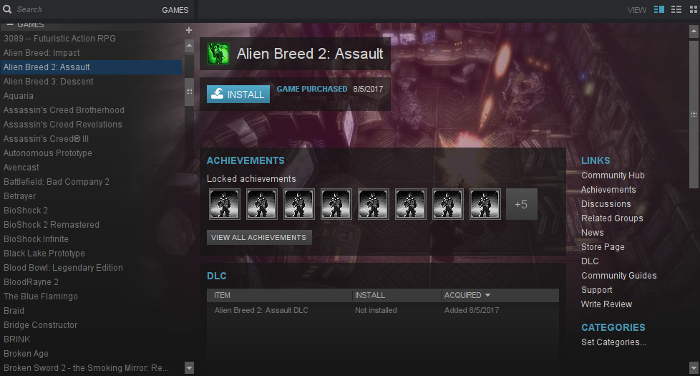Select BioShock Infinite

[x=92, y=239]
